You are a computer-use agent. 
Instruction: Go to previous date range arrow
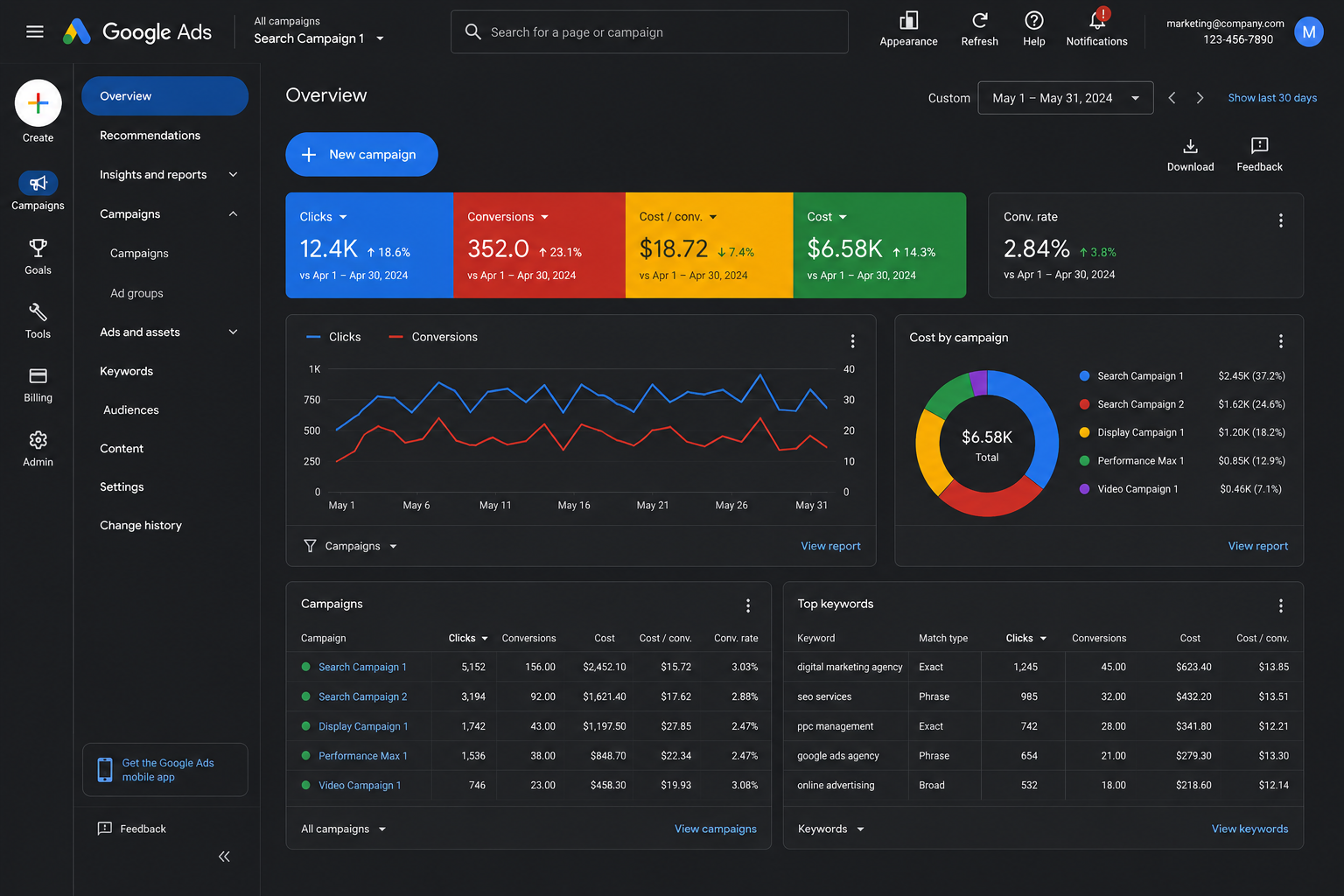pyautogui.click(x=1172, y=98)
